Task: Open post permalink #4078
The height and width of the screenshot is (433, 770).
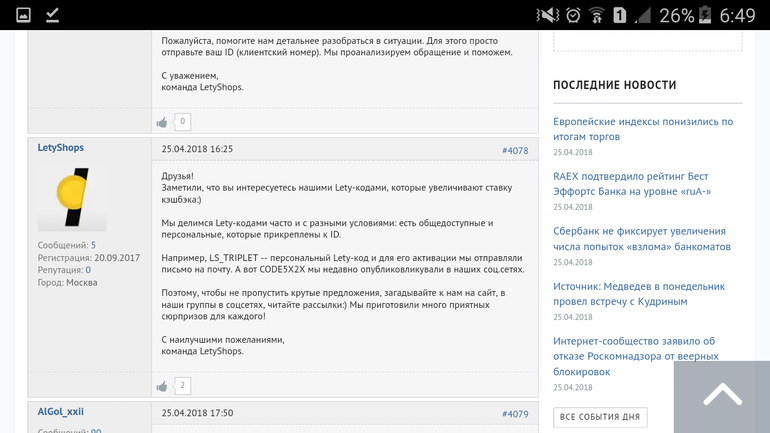Action: click(515, 150)
